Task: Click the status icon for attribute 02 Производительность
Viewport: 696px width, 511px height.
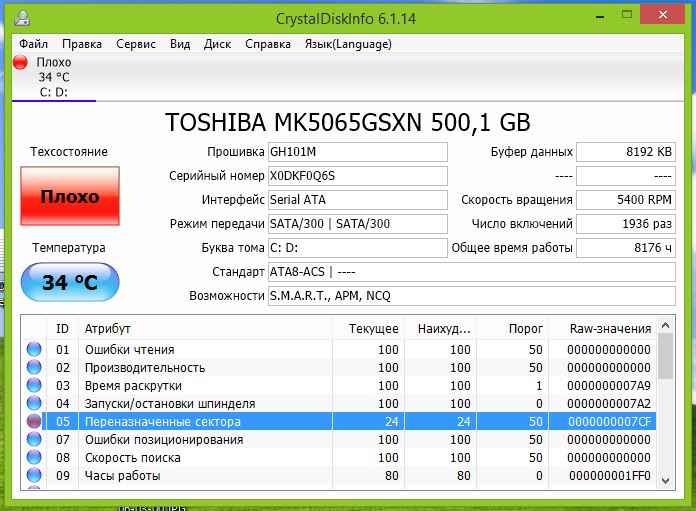Action: [34, 368]
